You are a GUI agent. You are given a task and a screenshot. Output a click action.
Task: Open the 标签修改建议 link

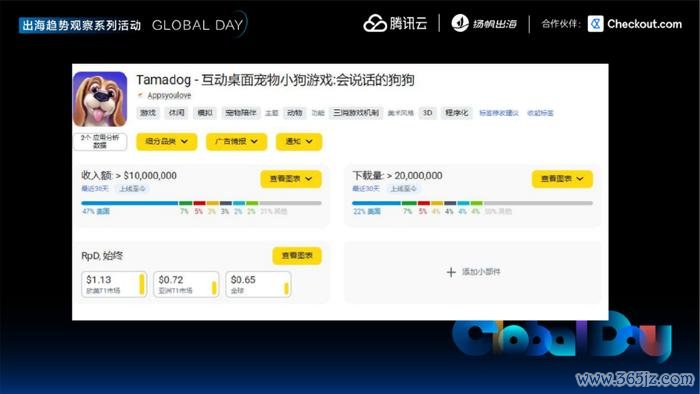(x=499, y=113)
